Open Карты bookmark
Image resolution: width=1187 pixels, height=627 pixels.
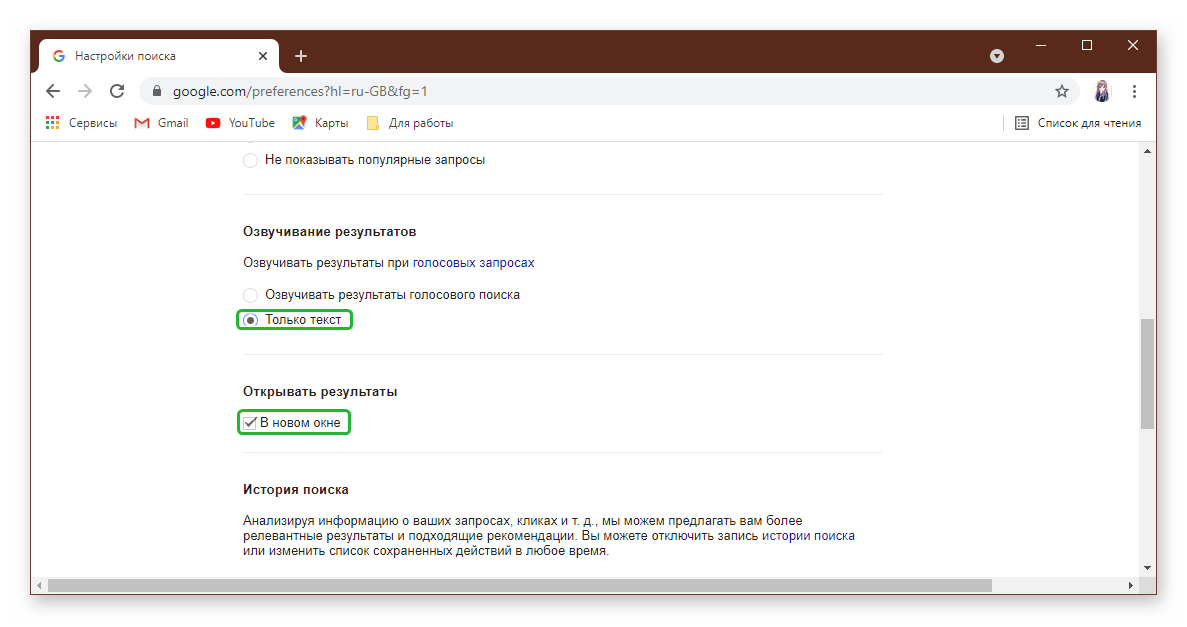(x=320, y=123)
